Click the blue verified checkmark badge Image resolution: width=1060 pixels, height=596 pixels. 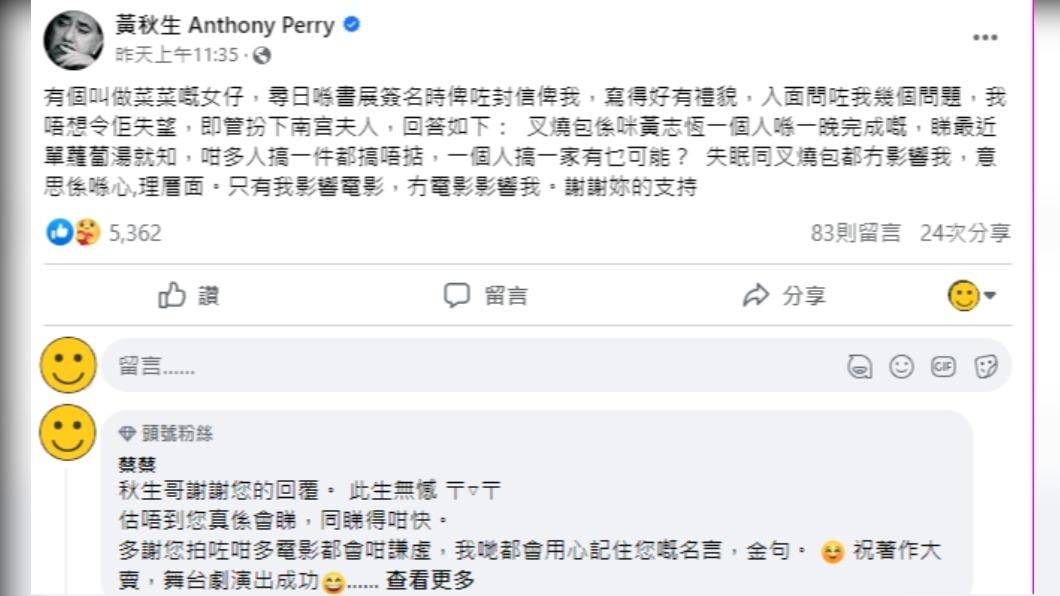pyautogui.click(x=351, y=26)
